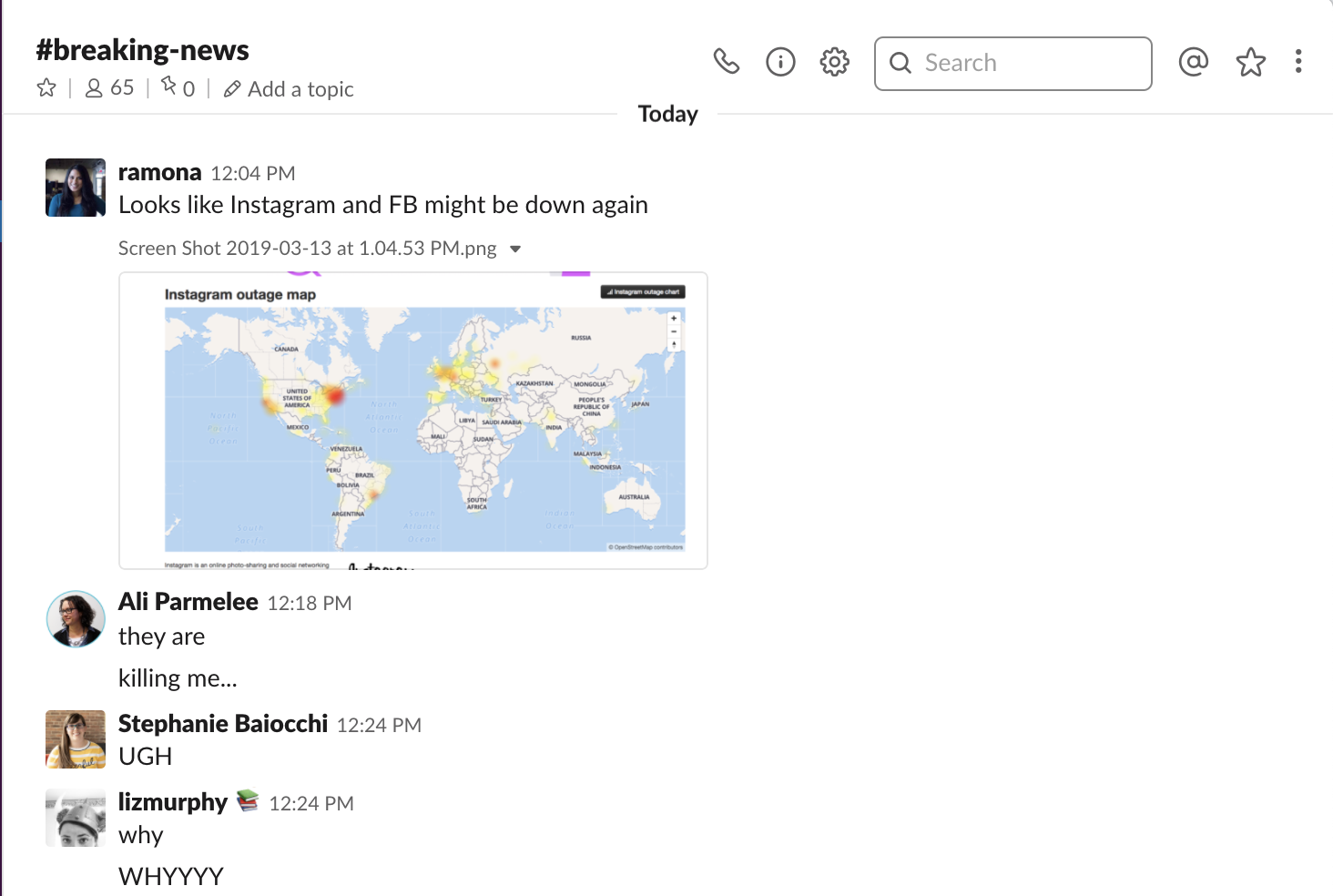
Task: Click Add a topic
Action: click(x=289, y=89)
